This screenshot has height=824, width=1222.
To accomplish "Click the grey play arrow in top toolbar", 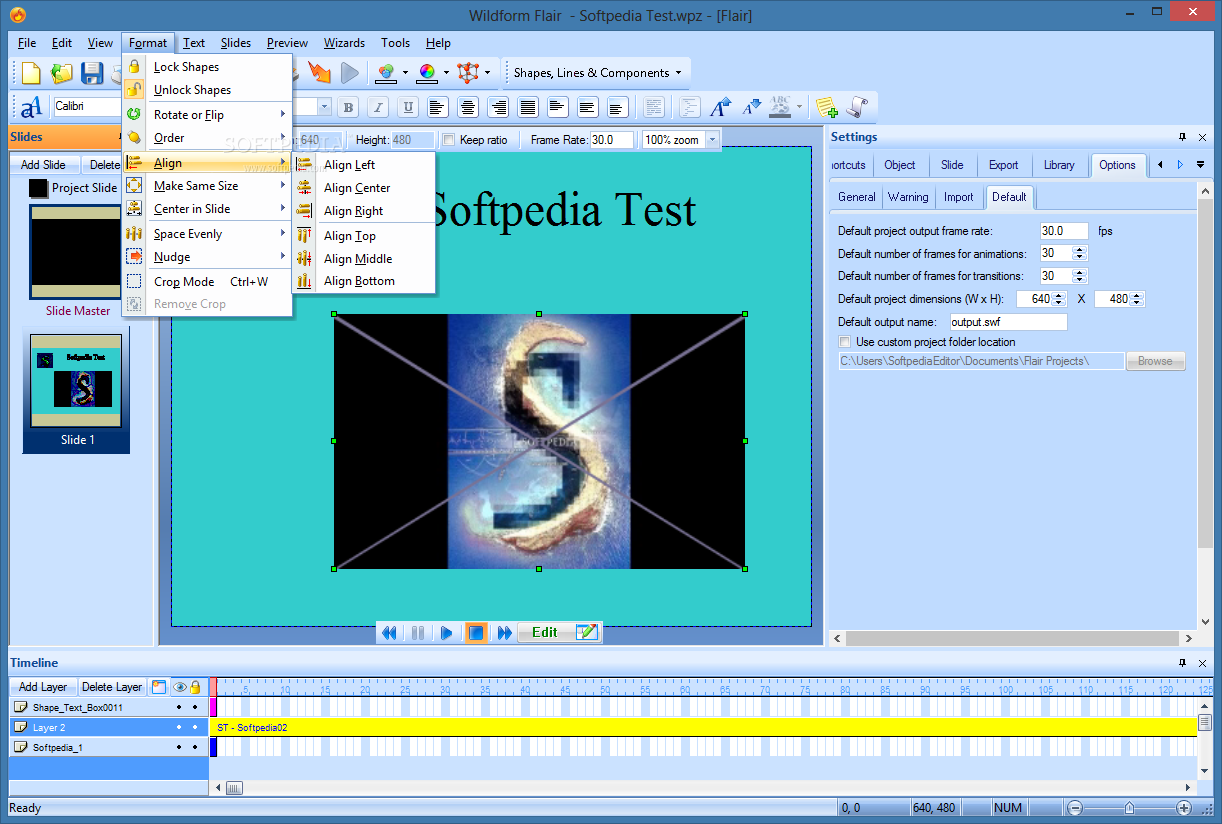I will pyautogui.click(x=349, y=73).
